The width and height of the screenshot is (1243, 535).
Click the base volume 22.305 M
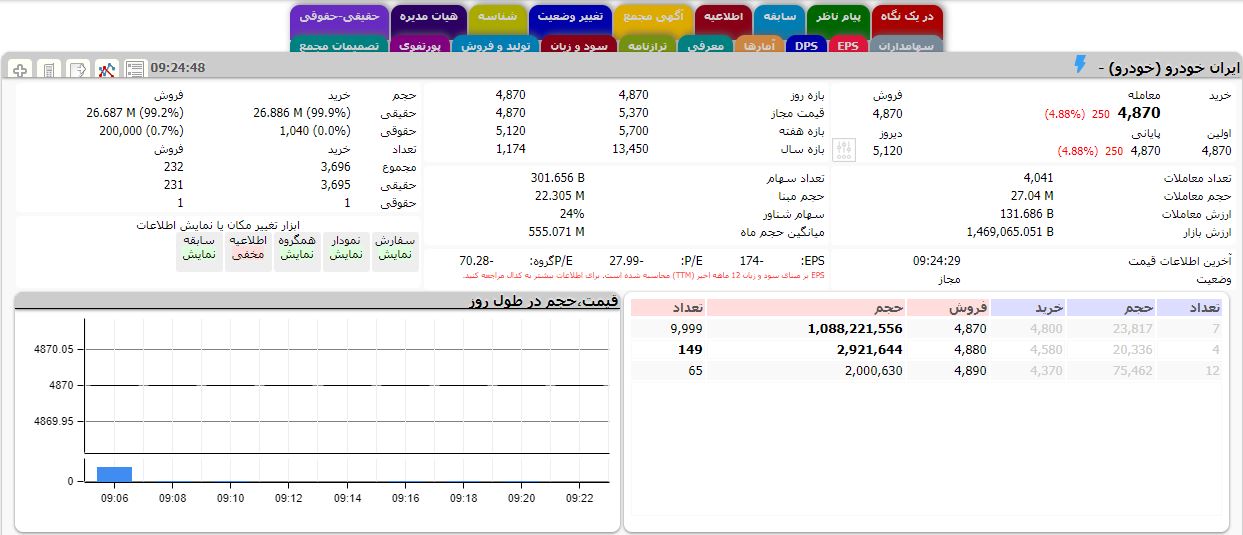click(560, 195)
